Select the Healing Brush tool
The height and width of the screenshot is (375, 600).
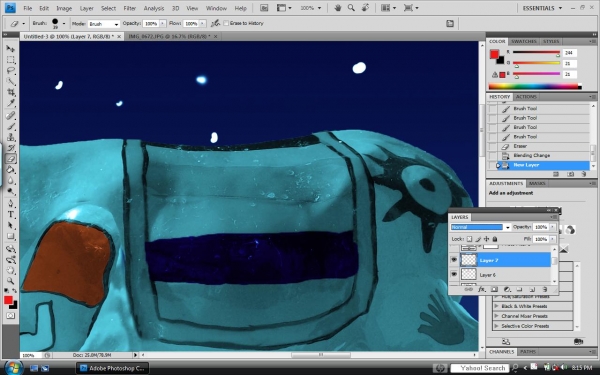10,116
